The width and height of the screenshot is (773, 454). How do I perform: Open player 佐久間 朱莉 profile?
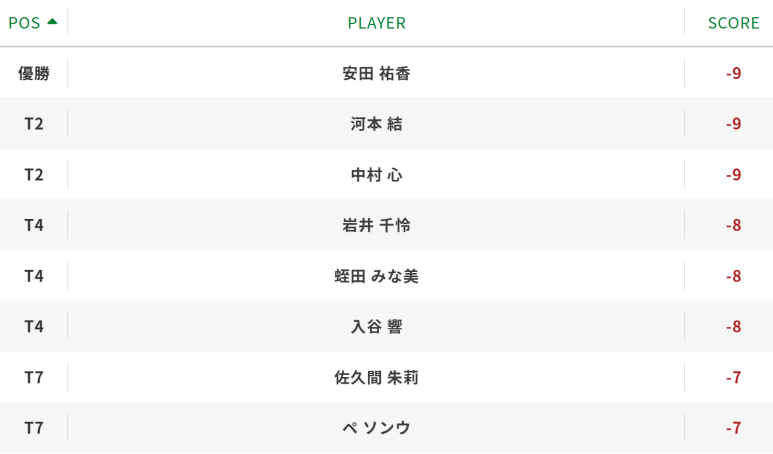pos(377,377)
